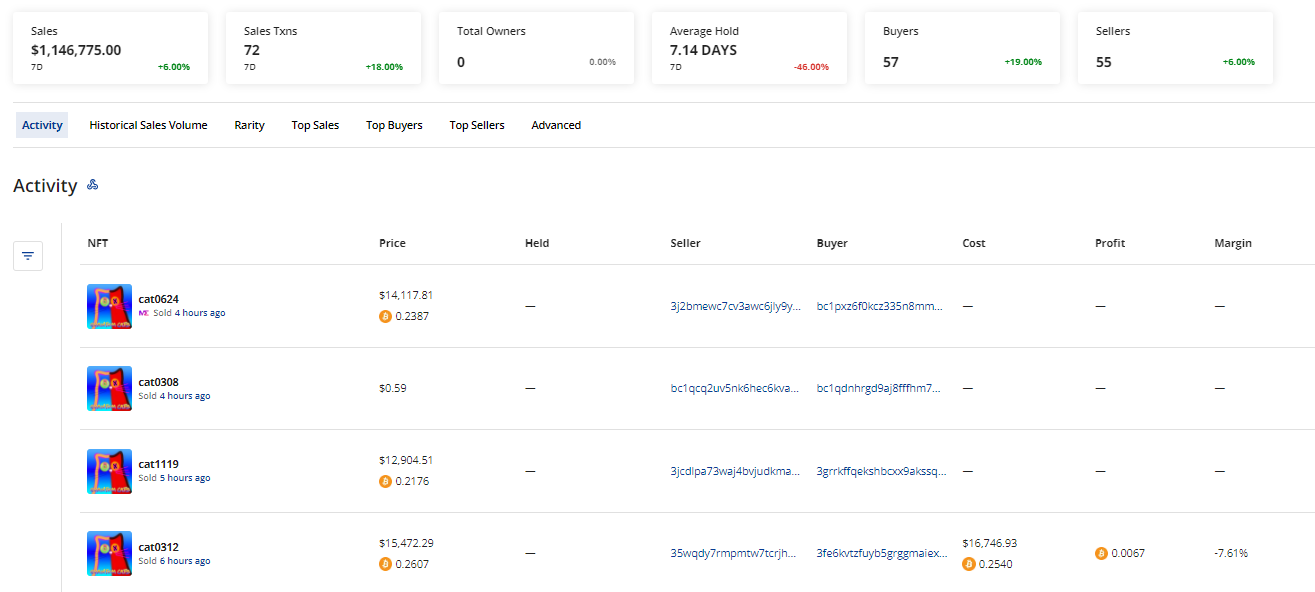Click the Bitcoin icon beside 0.0067 profit
Image resolution: width=1315 pixels, height=592 pixels.
(x=1102, y=553)
